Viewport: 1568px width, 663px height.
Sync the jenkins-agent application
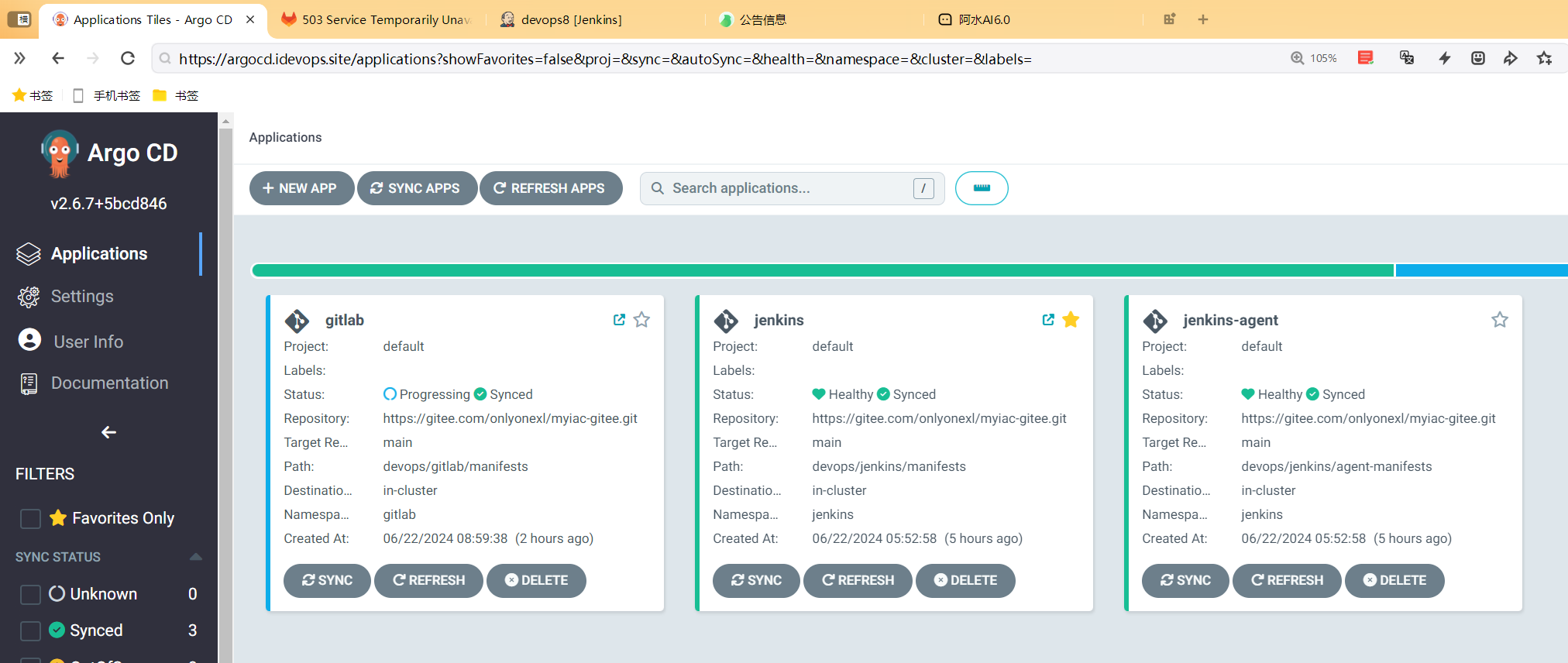(x=1185, y=581)
